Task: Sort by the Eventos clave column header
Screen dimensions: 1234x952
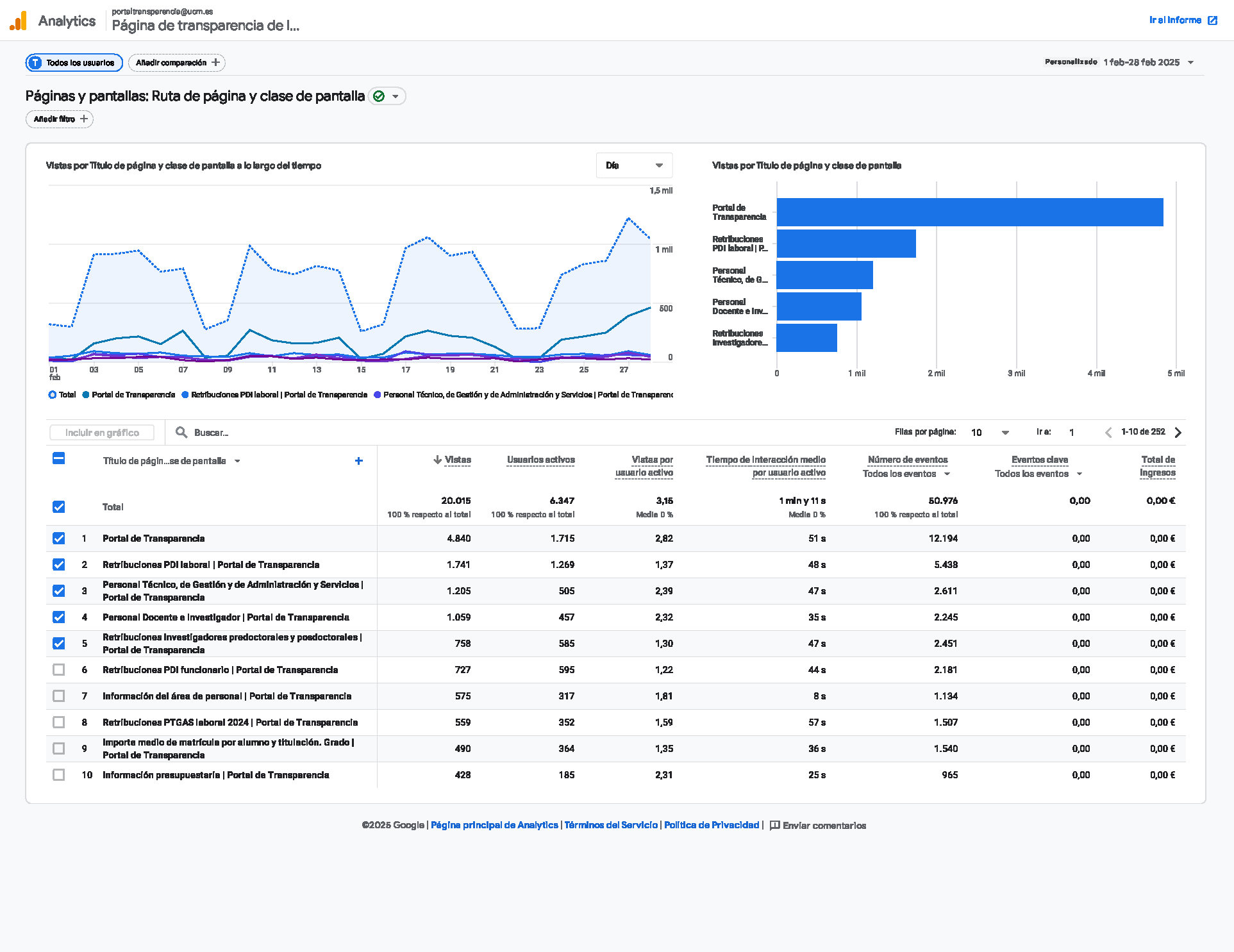Action: coord(1039,460)
